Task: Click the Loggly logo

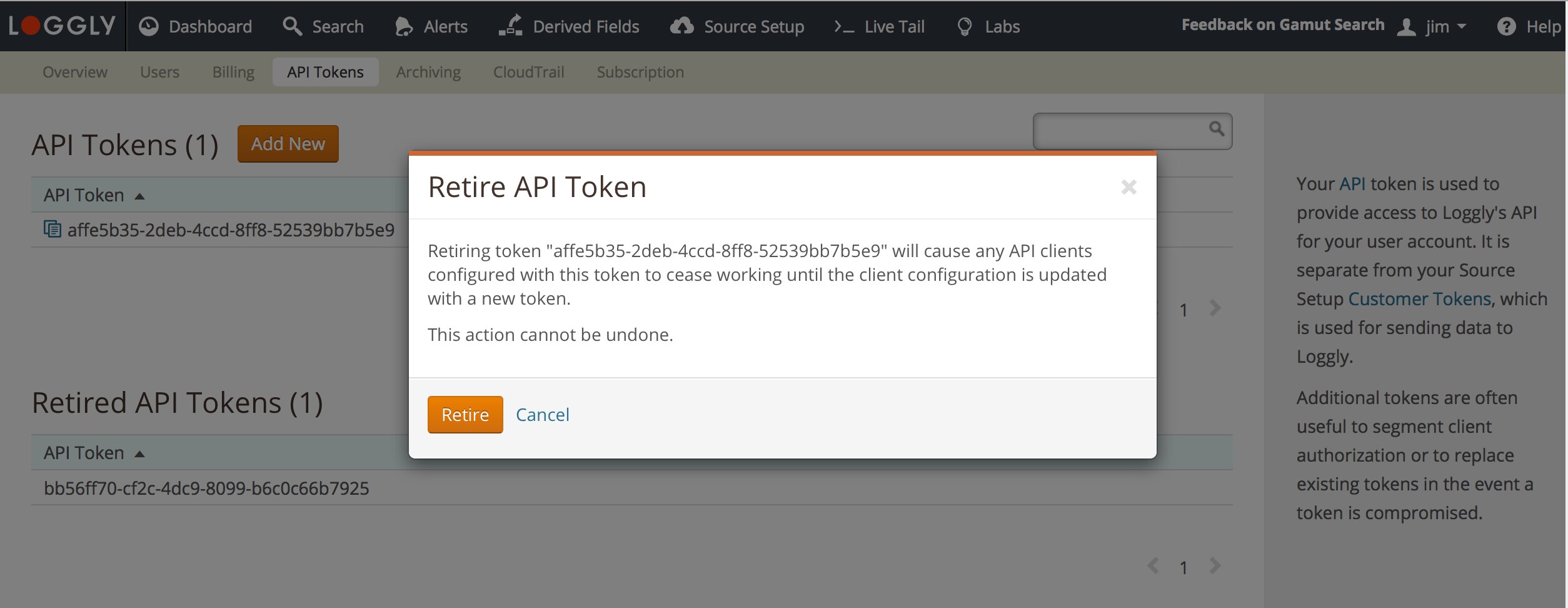Action: pos(63,26)
